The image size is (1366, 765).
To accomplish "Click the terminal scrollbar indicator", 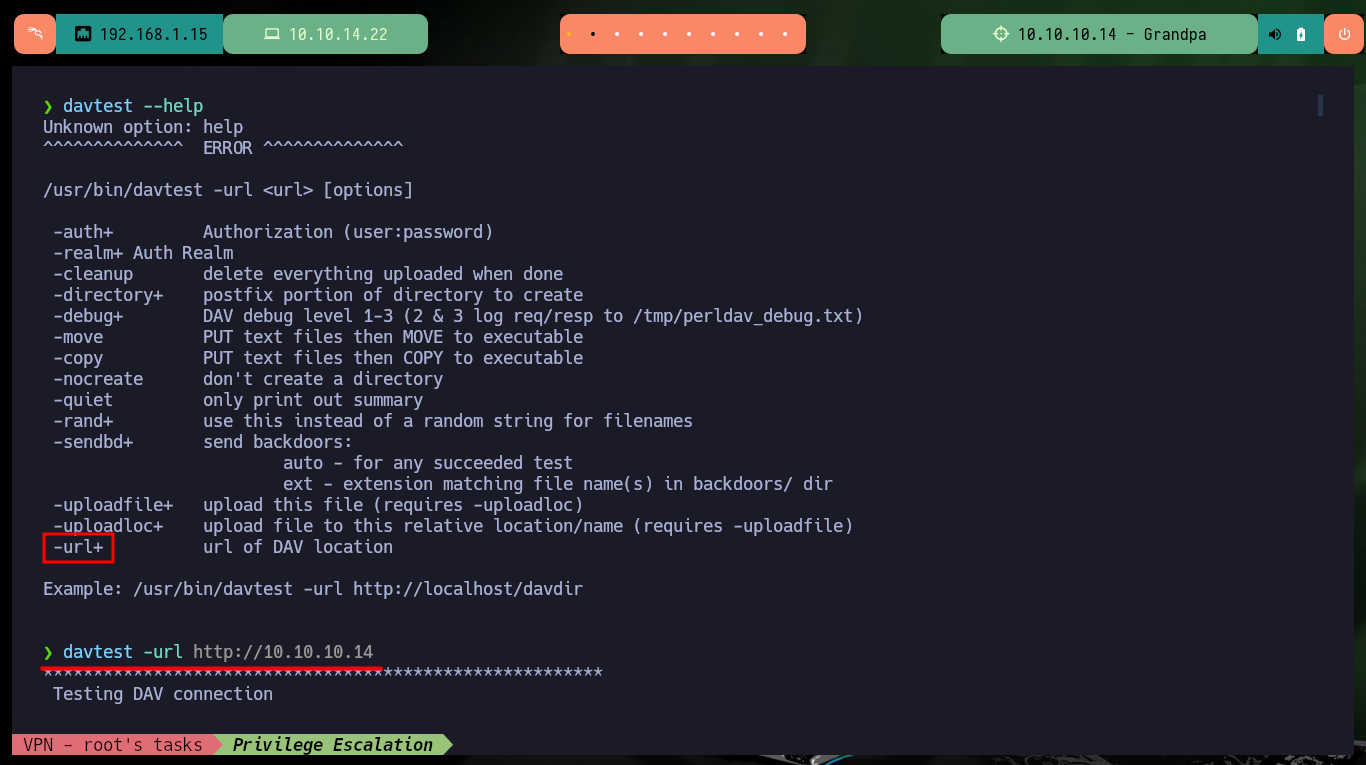I will tap(1320, 105).
